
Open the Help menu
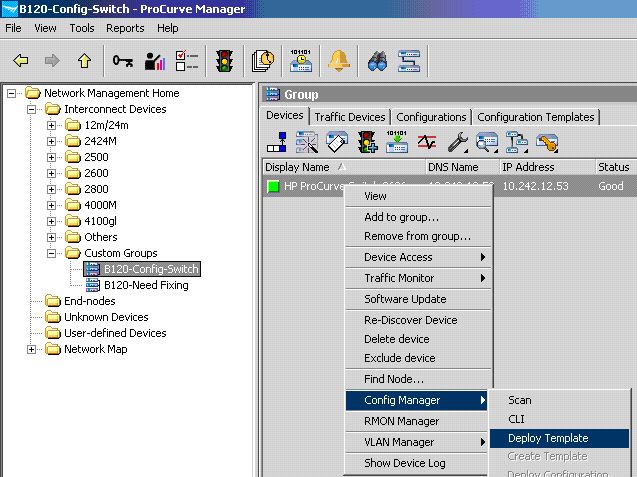[168, 28]
